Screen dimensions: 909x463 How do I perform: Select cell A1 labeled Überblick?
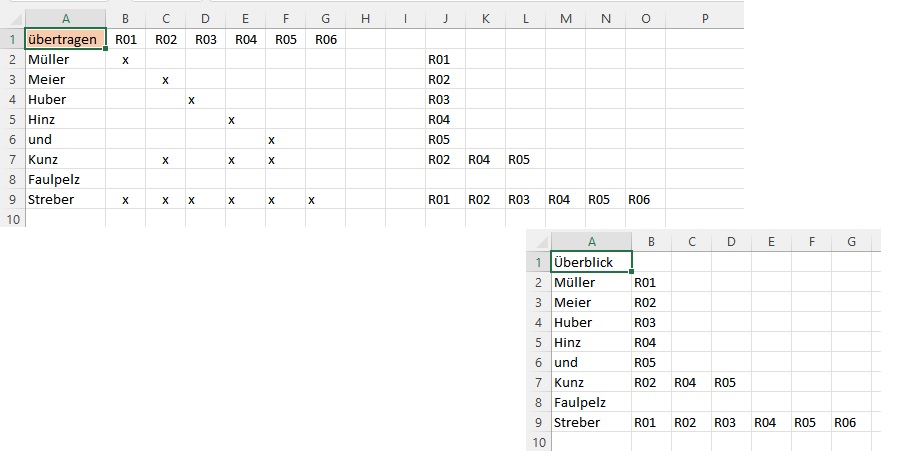tap(591, 262)
